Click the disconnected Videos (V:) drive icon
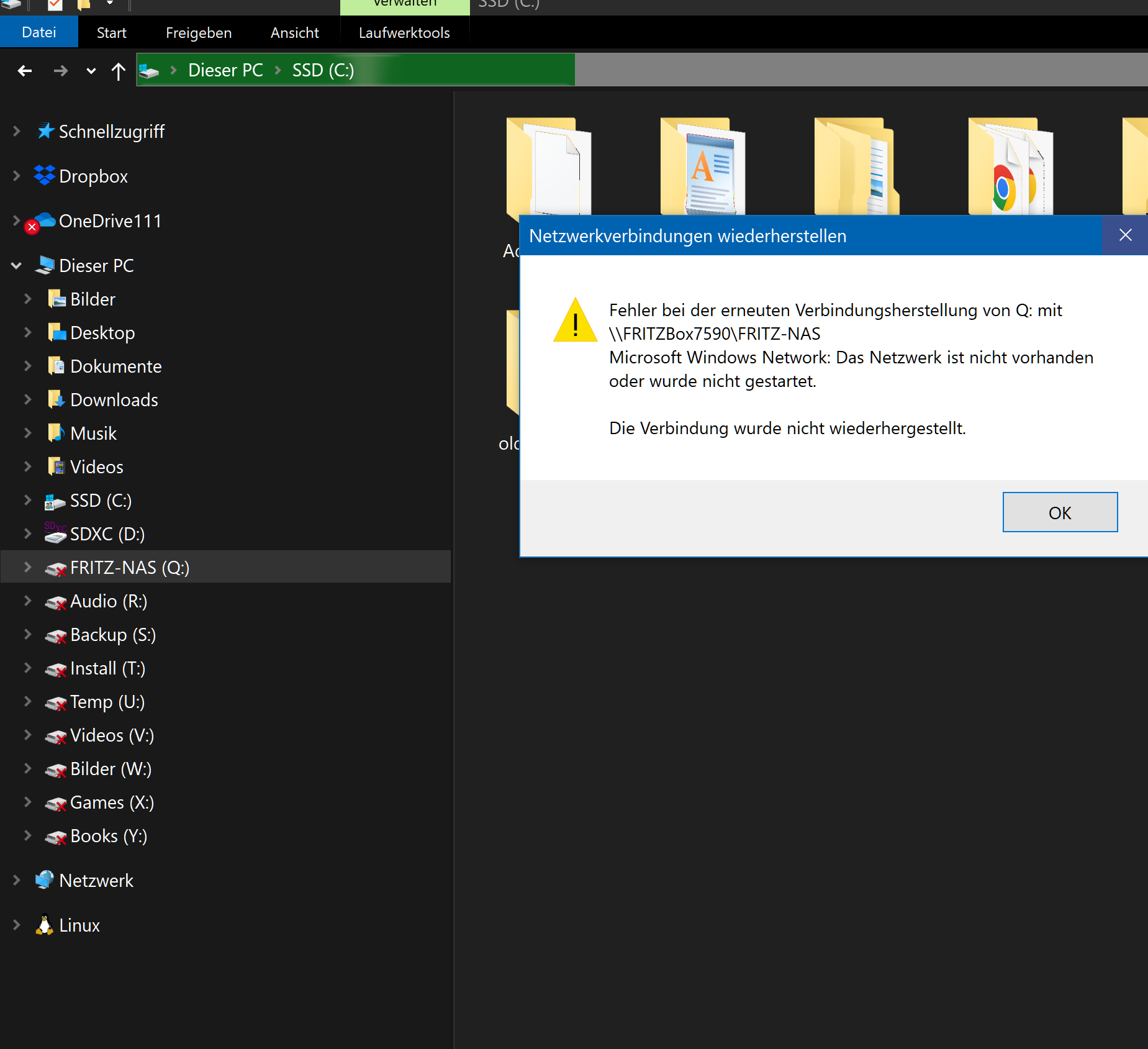 [x=56, y=736]
